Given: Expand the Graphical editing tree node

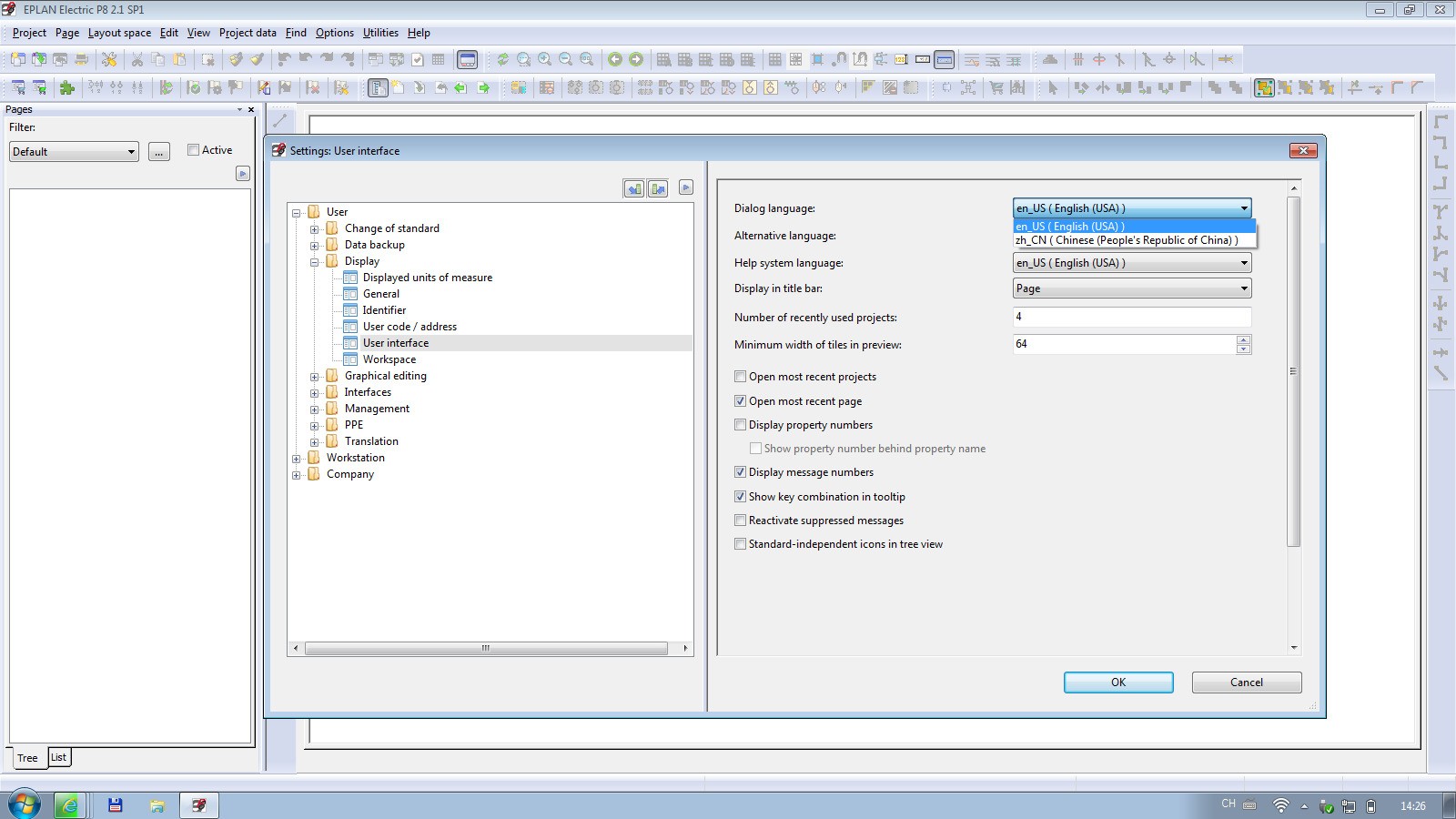Looking at the screenshot, I should click(x=315, y=376).
